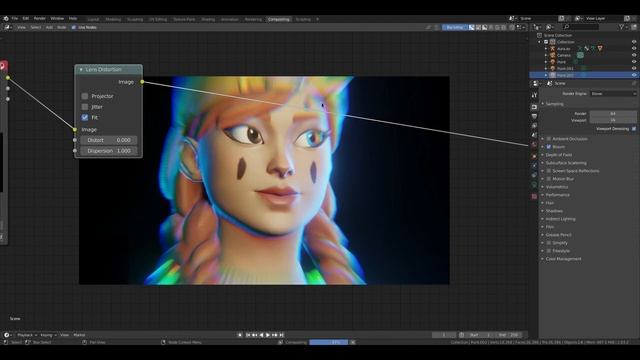Switch to the Compositing workspace tab
The image size is (640, 360).
click(279, 19)
